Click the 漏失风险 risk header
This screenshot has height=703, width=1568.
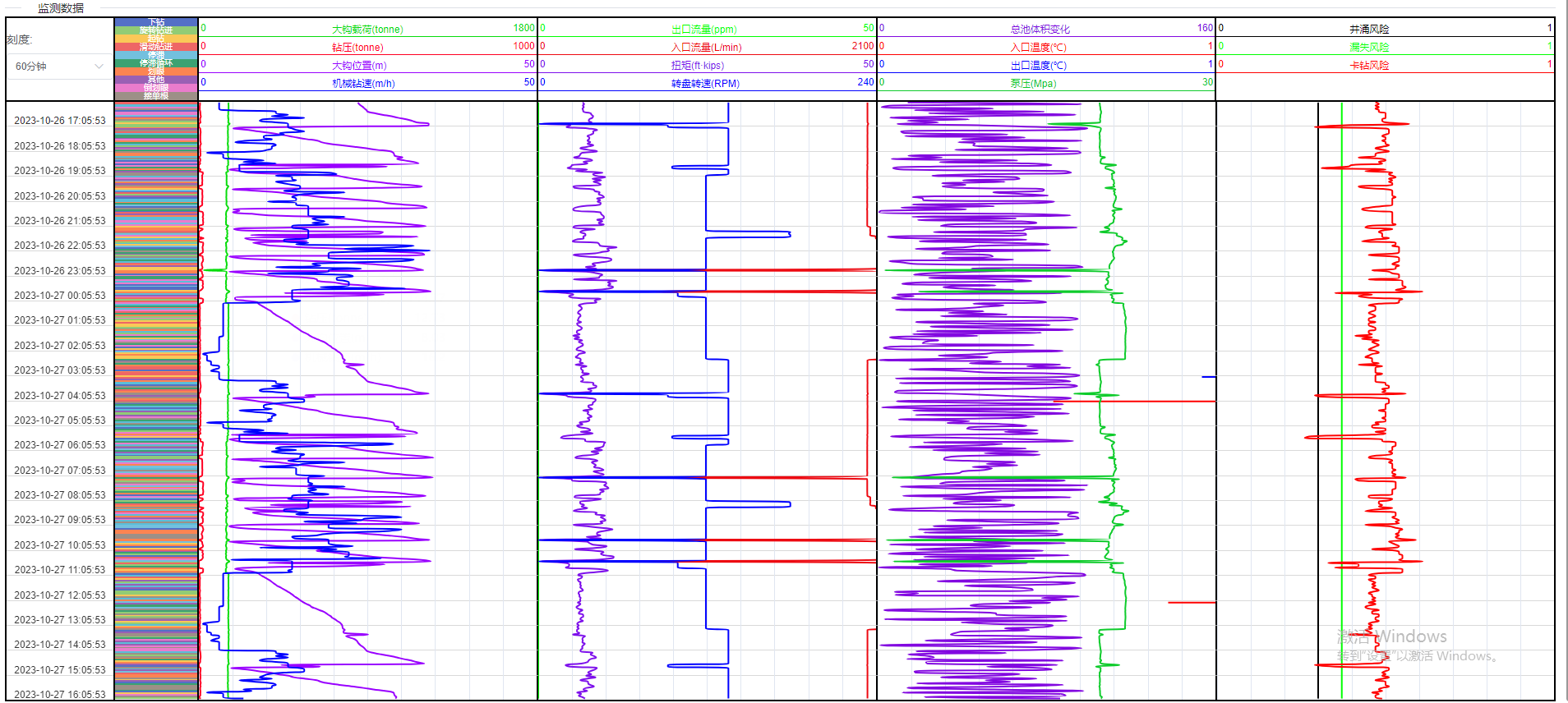(1369, 47)
